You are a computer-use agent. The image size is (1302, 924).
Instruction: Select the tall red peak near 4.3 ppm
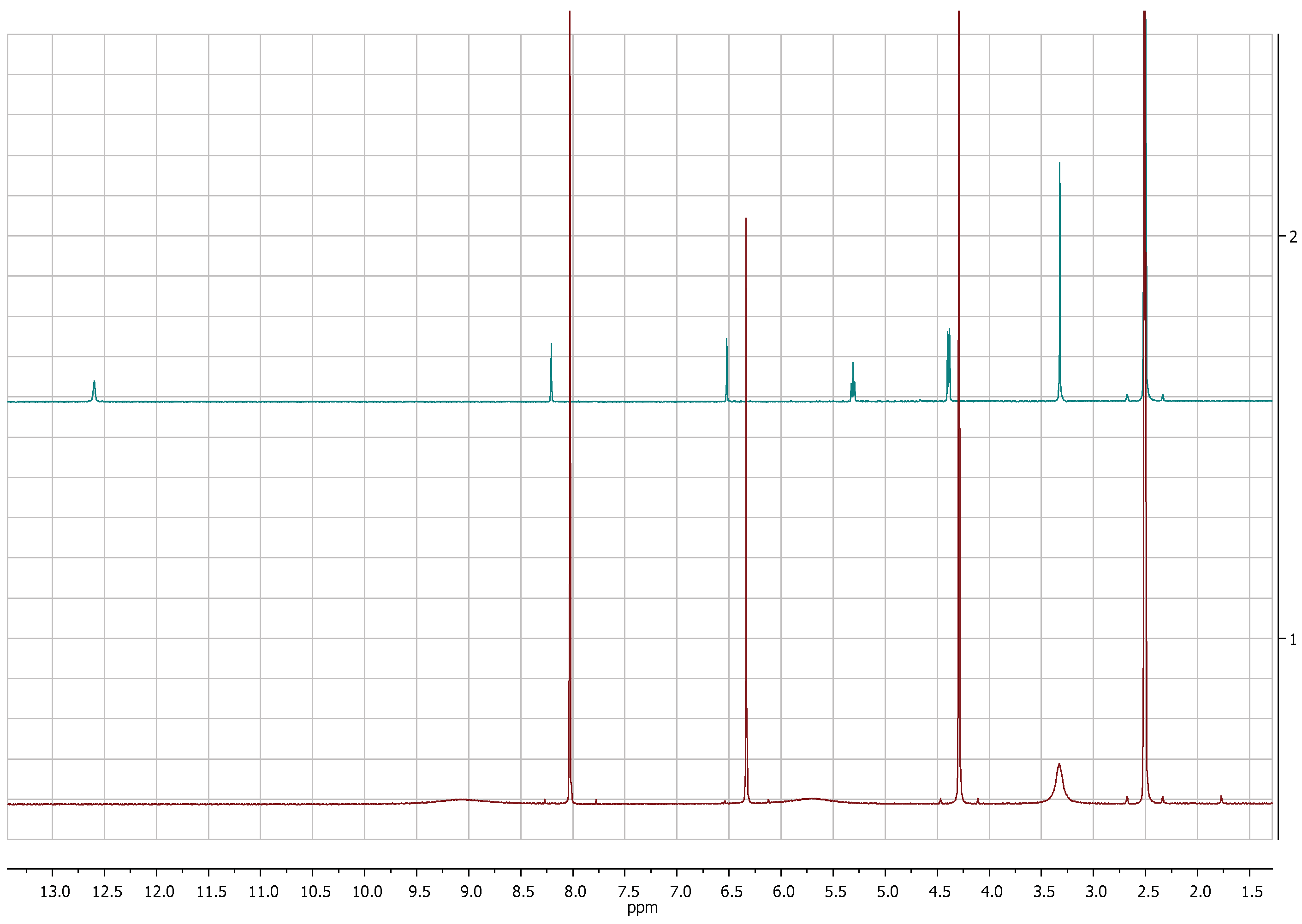(x=958, y=228)
